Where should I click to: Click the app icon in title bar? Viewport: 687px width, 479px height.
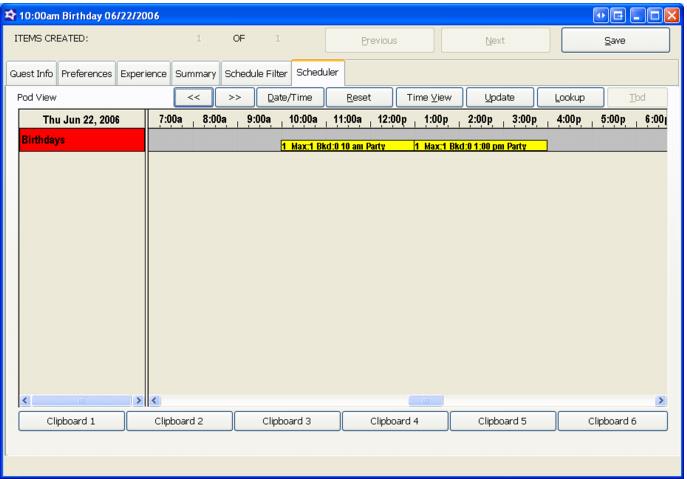11,11
